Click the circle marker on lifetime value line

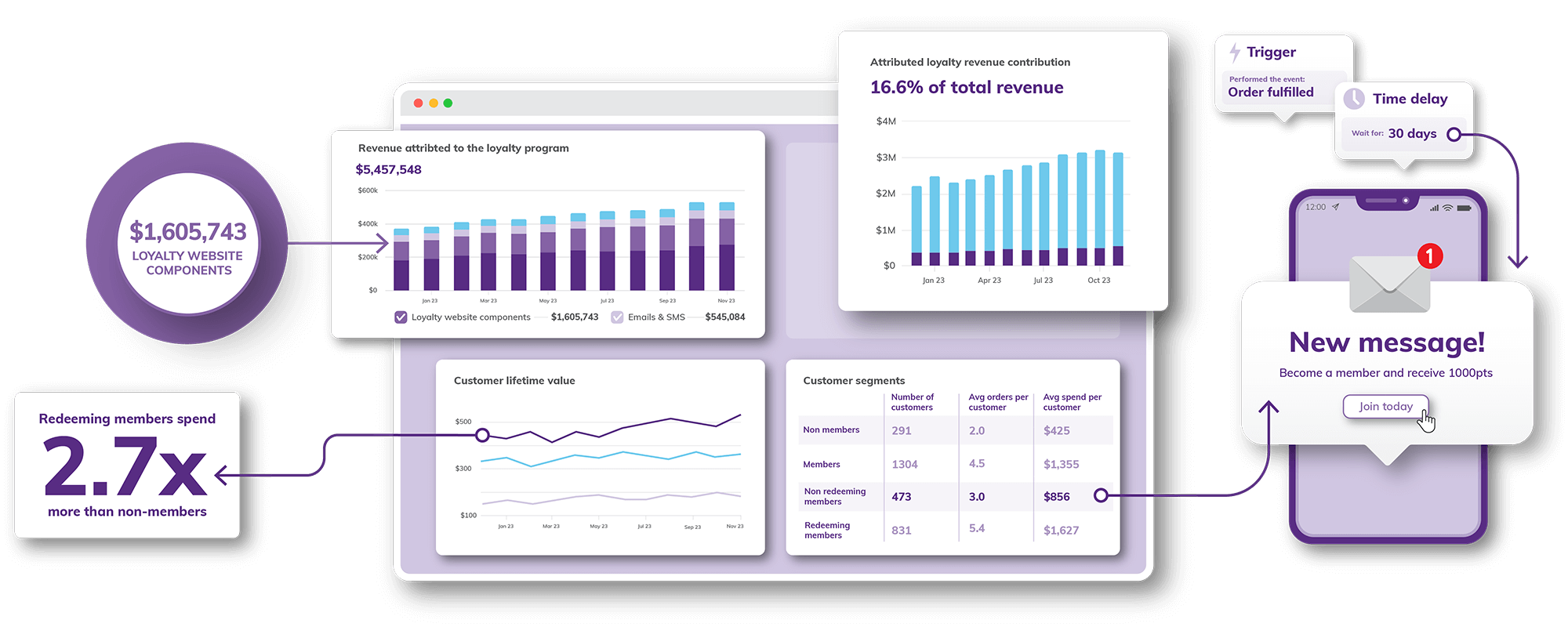point(483,435)
